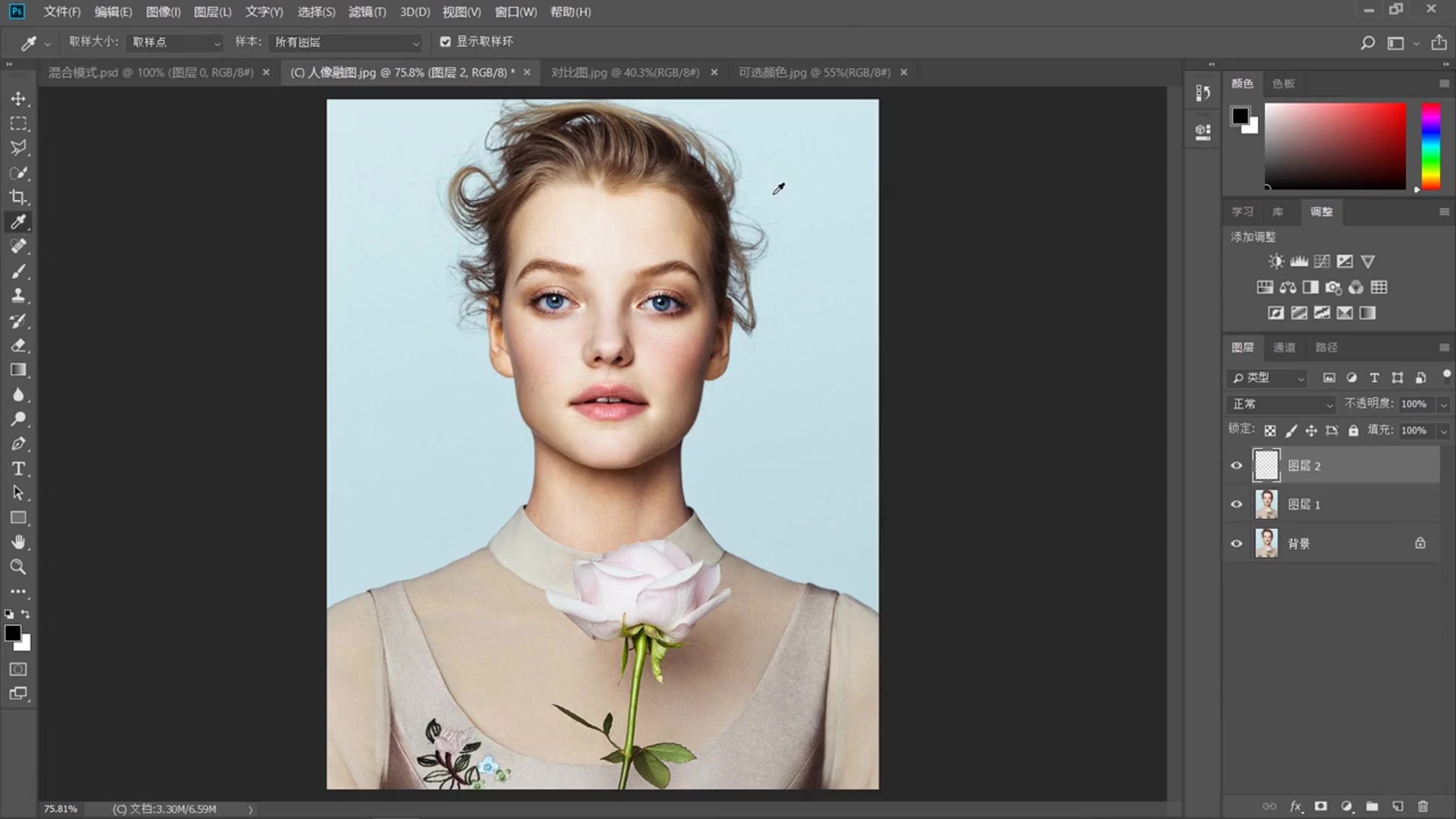Open the 不透明度 dropdown arrow

(x=1444, y=404)
